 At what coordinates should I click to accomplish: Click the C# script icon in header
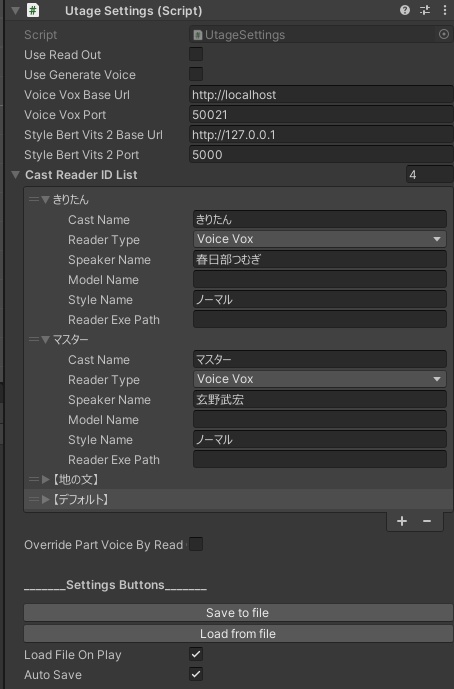[x=33, y=10]
